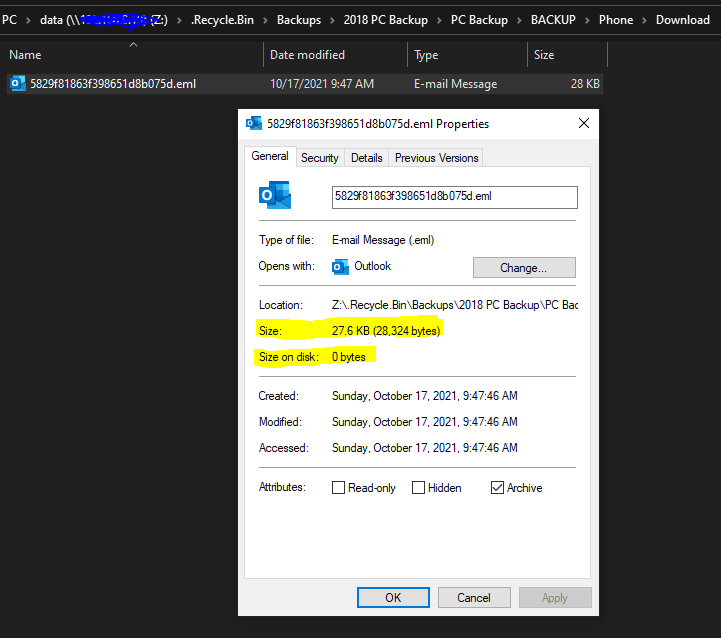Click the Location path Z:\.Recycle.Bin\Backups
The height and width of the screenshot is (638, 721).
coord(455,305)
